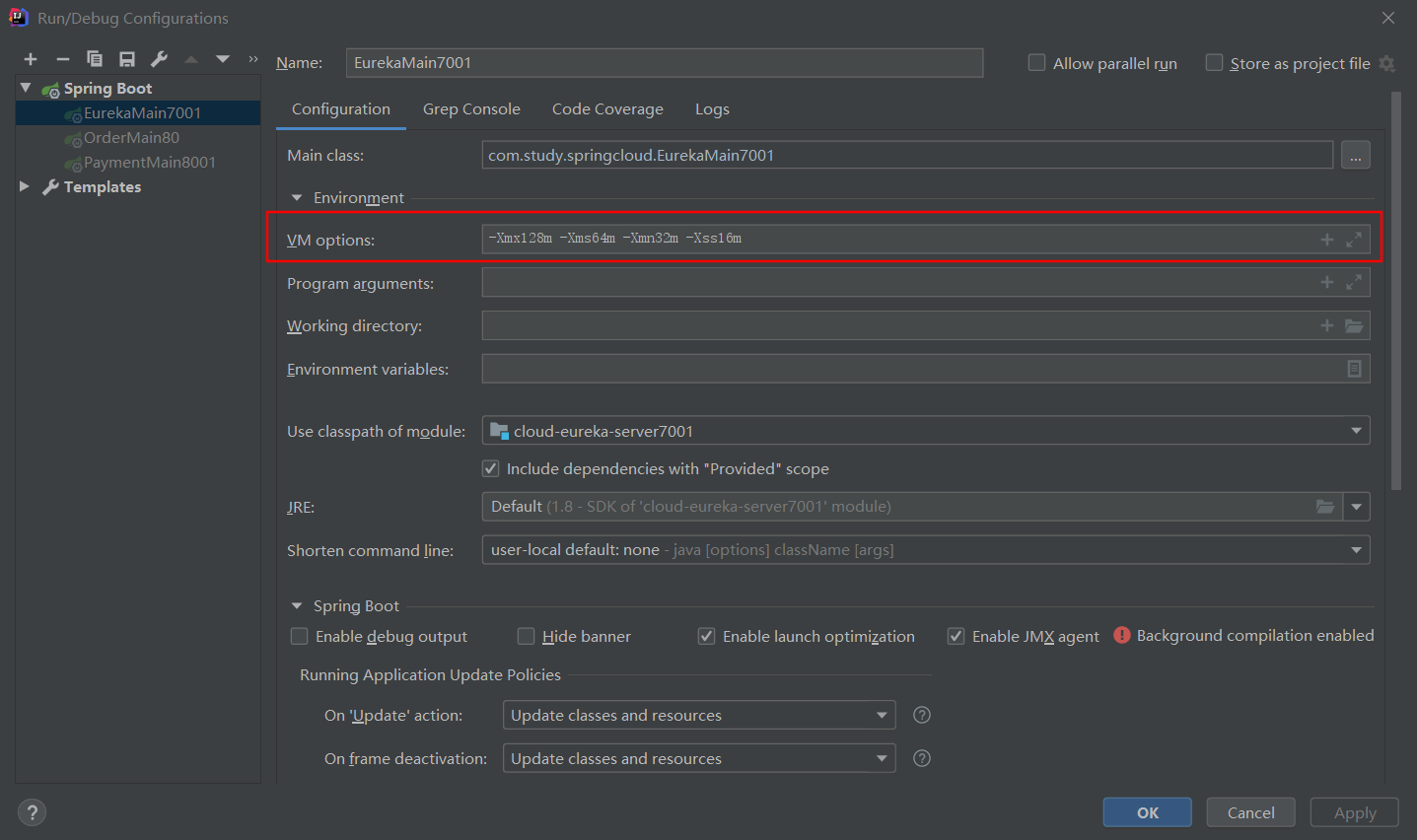Save the configuration with the floppy icon
The width and height of the screenshot is (1417, 840).
point(127,59)
